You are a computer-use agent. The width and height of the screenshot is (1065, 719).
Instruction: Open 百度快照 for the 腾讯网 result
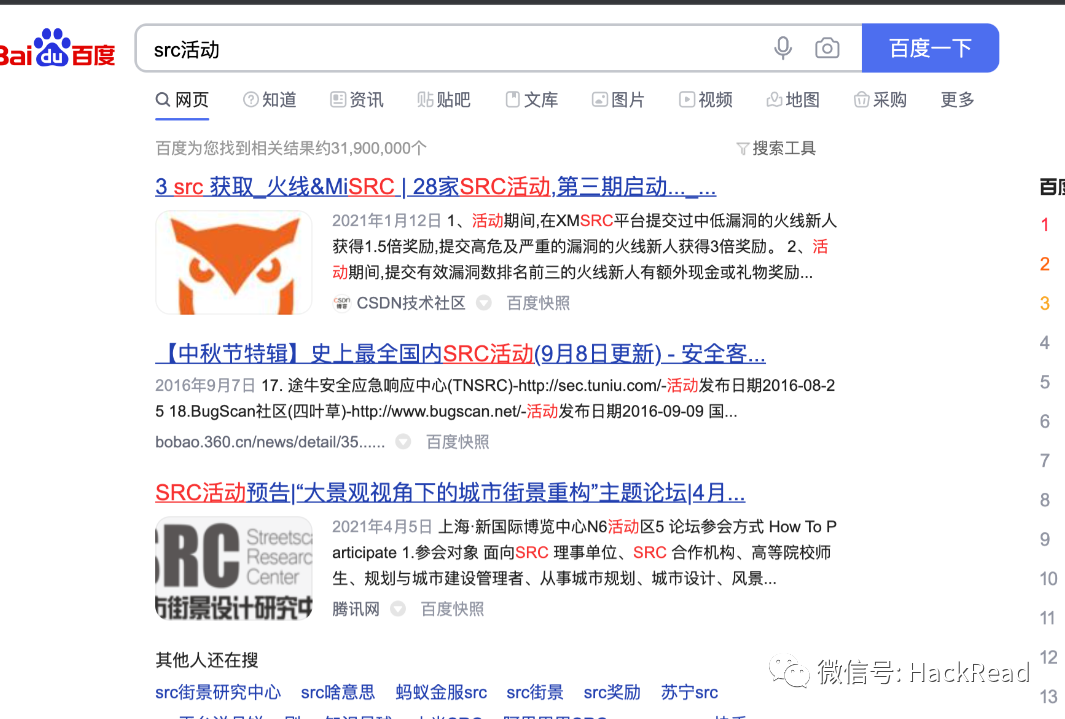pyautogui.click(x=452, y=609)
